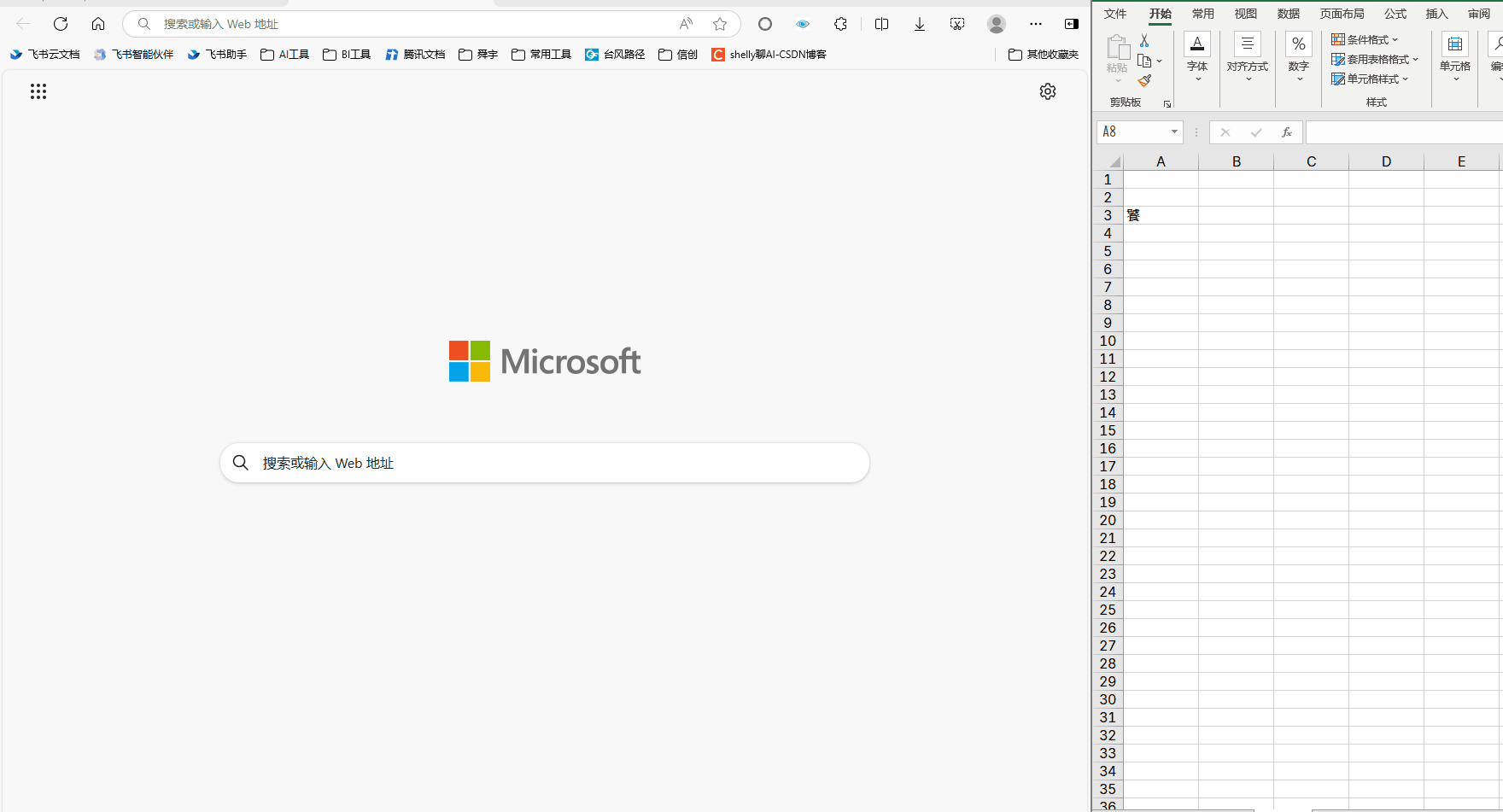Switch to the 视图 ribbon tab

pos(1246,14)
